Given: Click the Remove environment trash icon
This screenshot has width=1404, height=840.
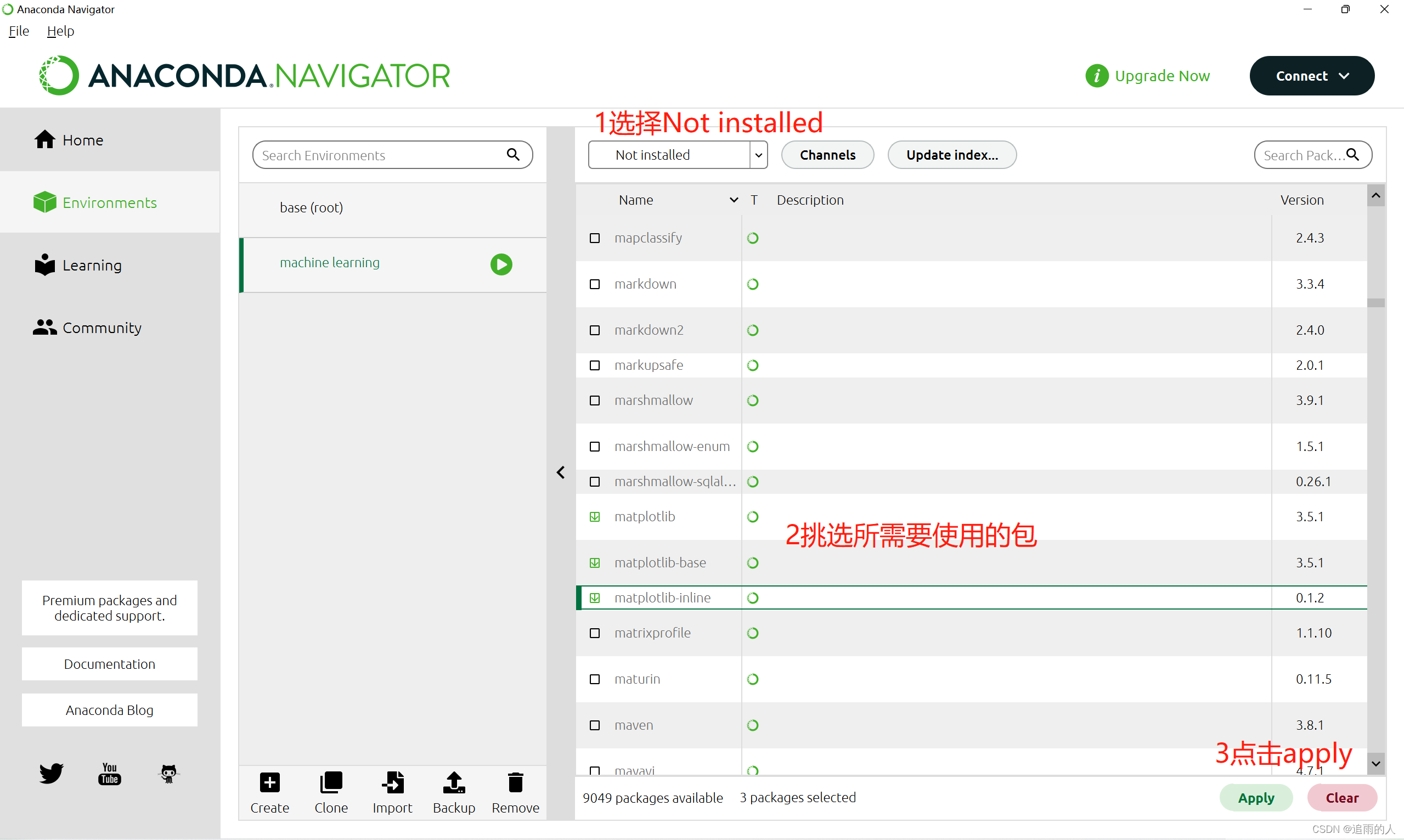Looking at the screenshot, I should click(x=515, y=783).
